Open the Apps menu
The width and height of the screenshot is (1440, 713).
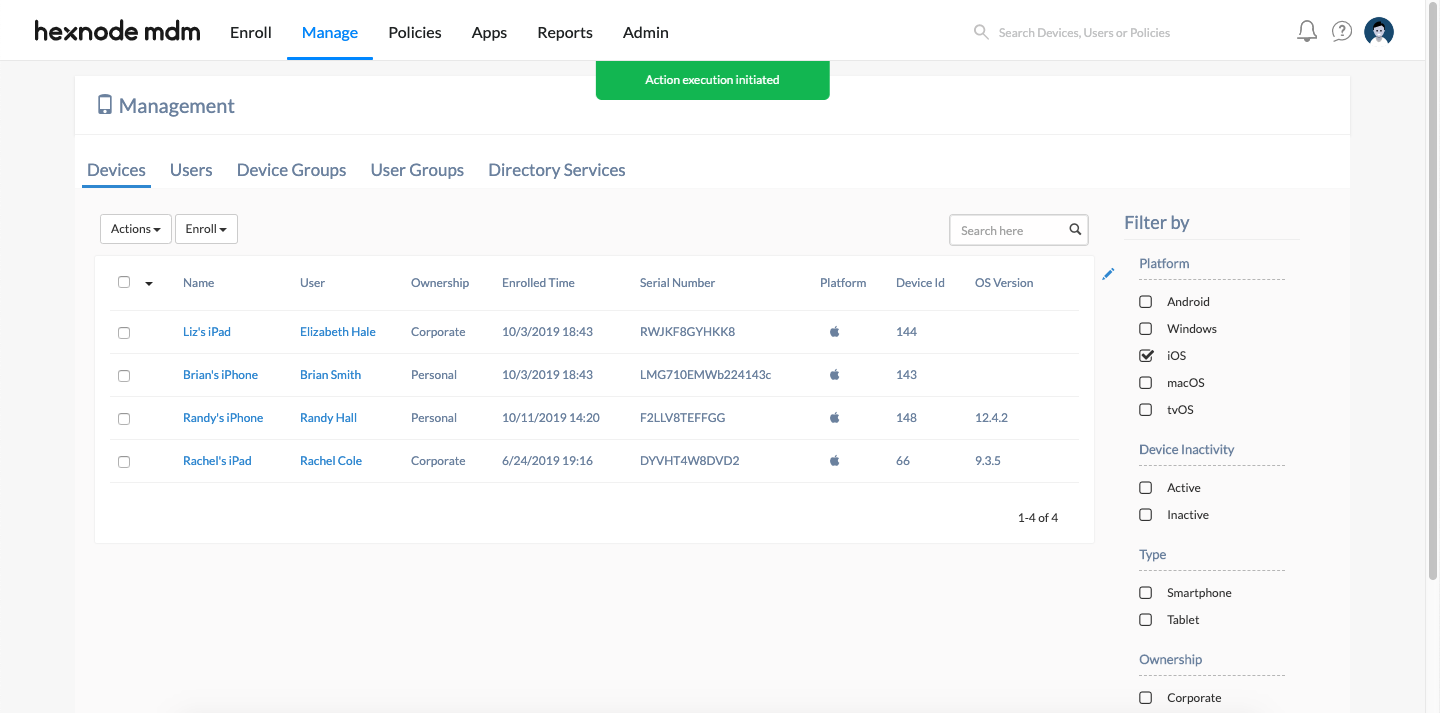[489, 32]
